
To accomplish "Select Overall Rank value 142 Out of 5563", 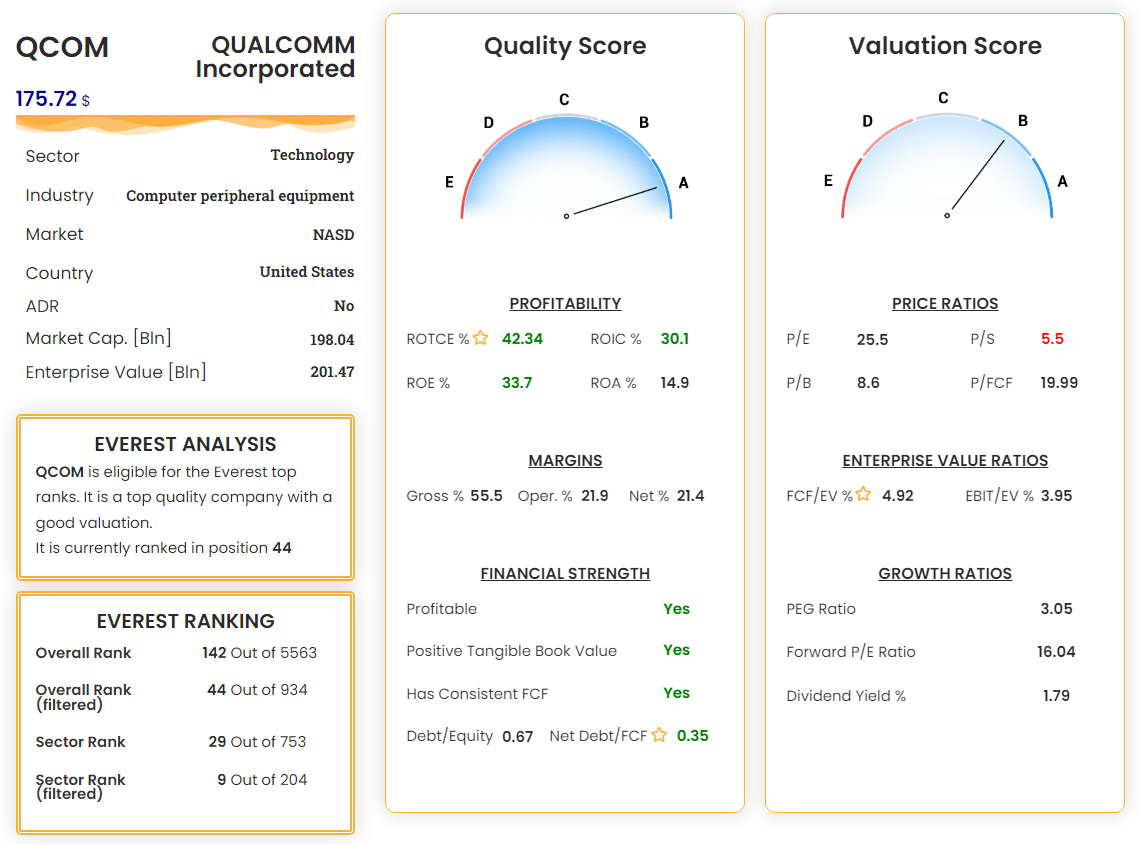I will tap(260, 653).
